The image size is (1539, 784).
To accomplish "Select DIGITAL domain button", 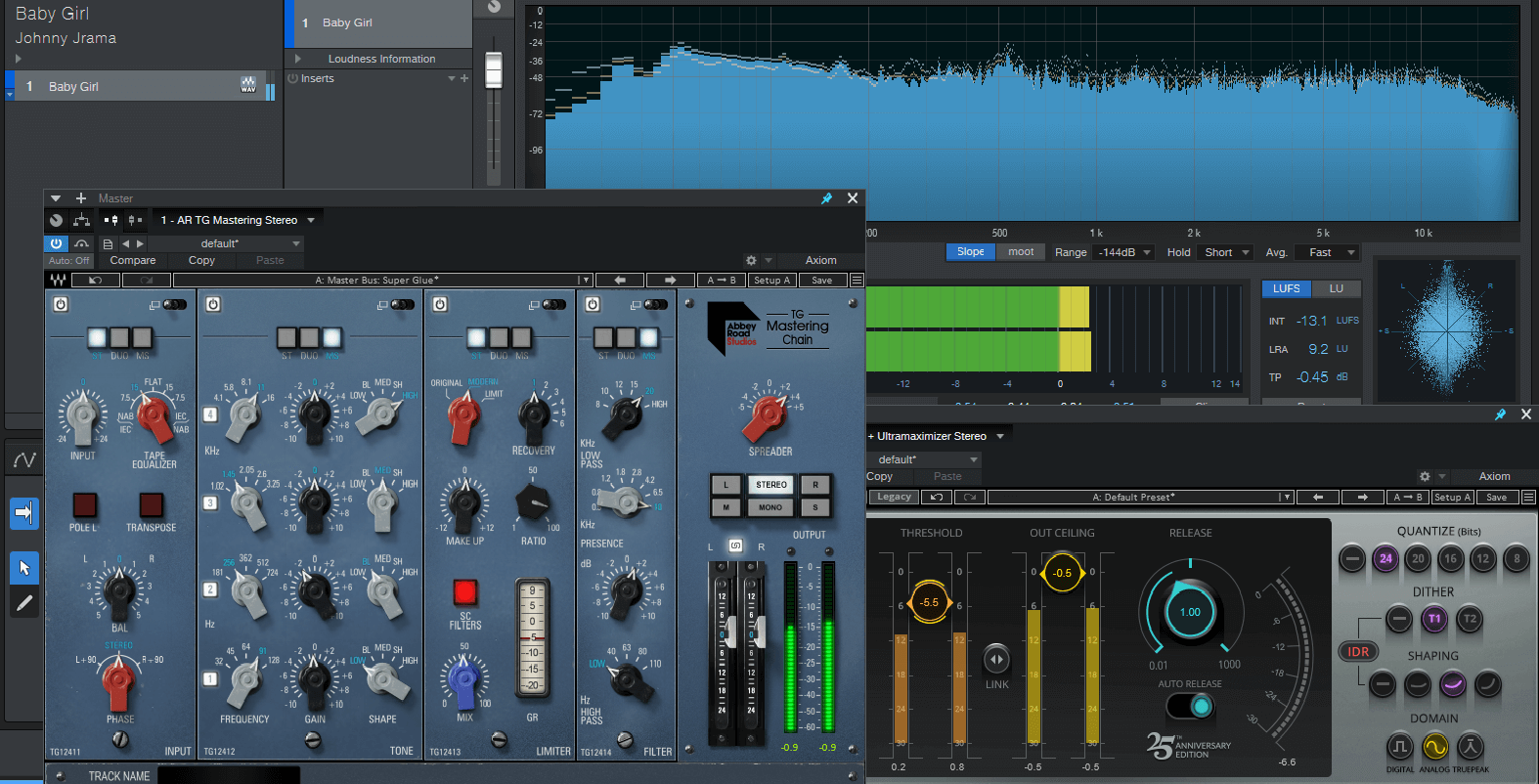I will click(1400, 747).
